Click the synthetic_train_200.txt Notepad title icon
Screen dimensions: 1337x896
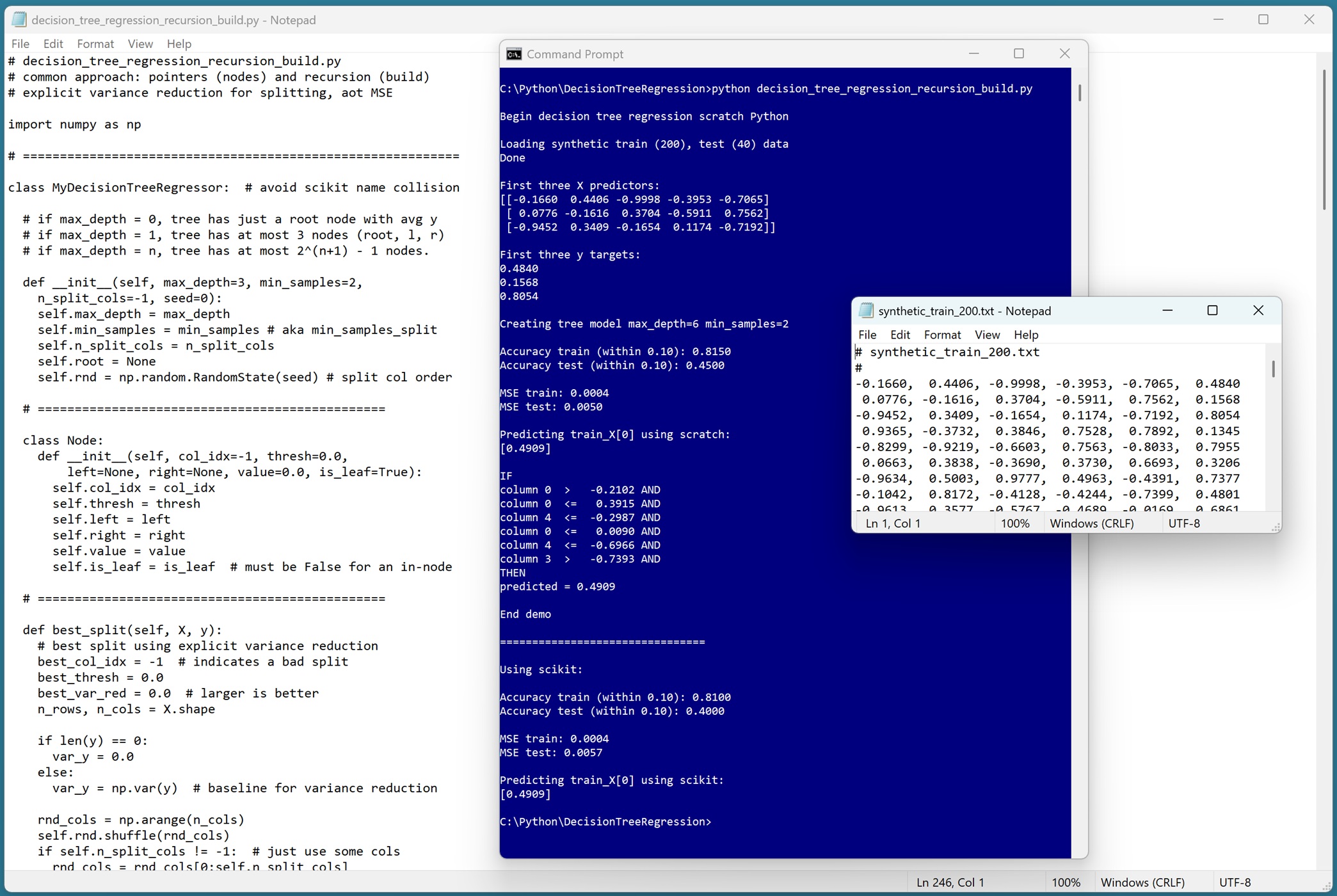[866, 311]
